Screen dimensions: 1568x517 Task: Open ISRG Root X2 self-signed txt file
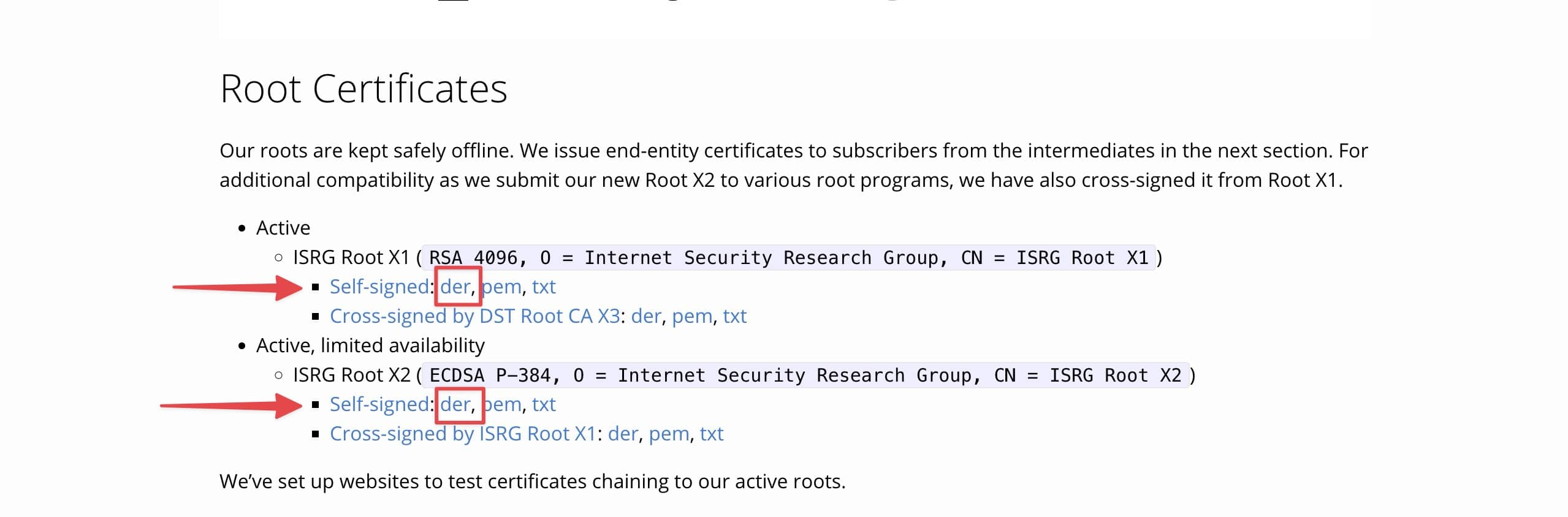coord(544,404)
